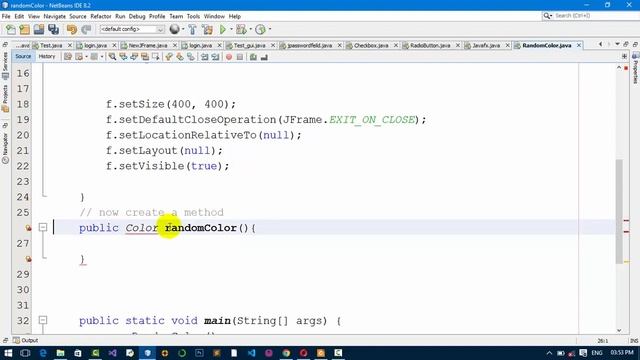Run the project with green play icon

pos(223,29)
